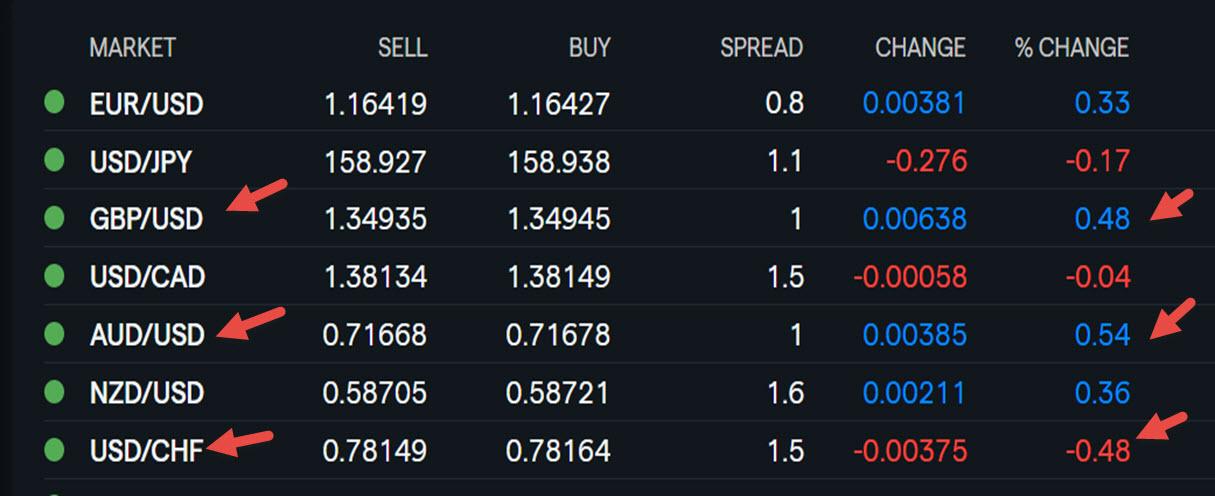This screenshot has width=1215, height=496.
Task: Click the green status dot beside NZD/USD
Action: [x=54, y=391]
